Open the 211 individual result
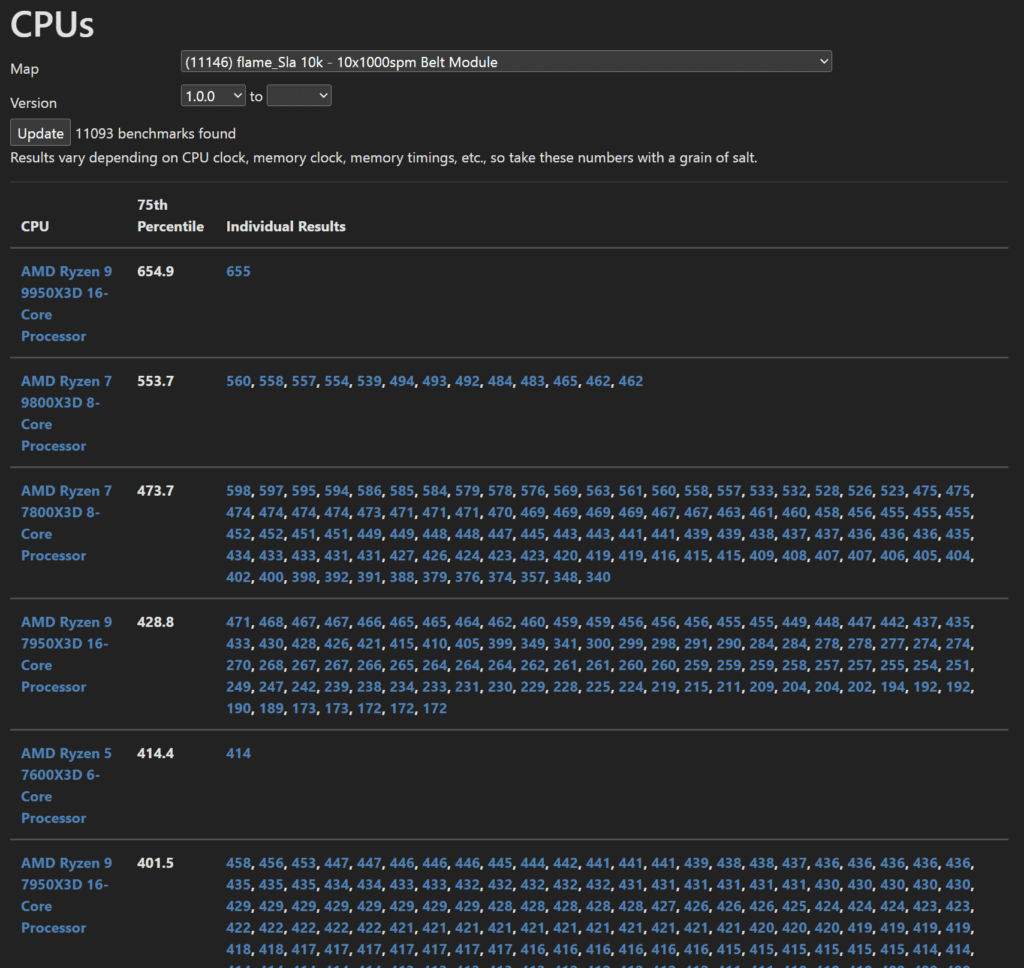1024x968 pixels. pos(729,686)
